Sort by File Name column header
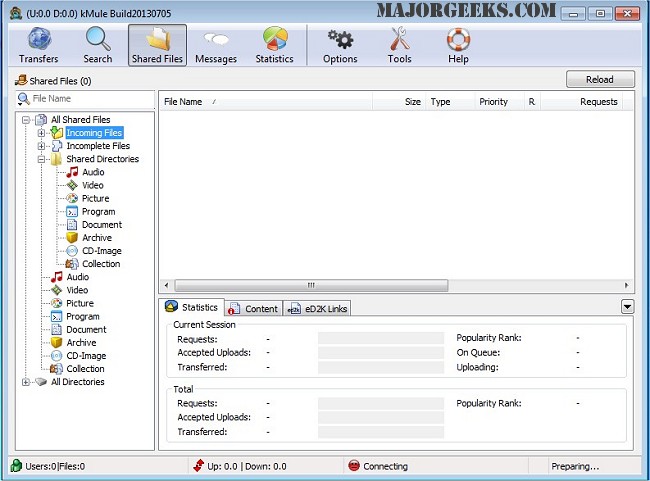This screenshot has height=481, width=650. pyautogui.click(x=265, y=102)
